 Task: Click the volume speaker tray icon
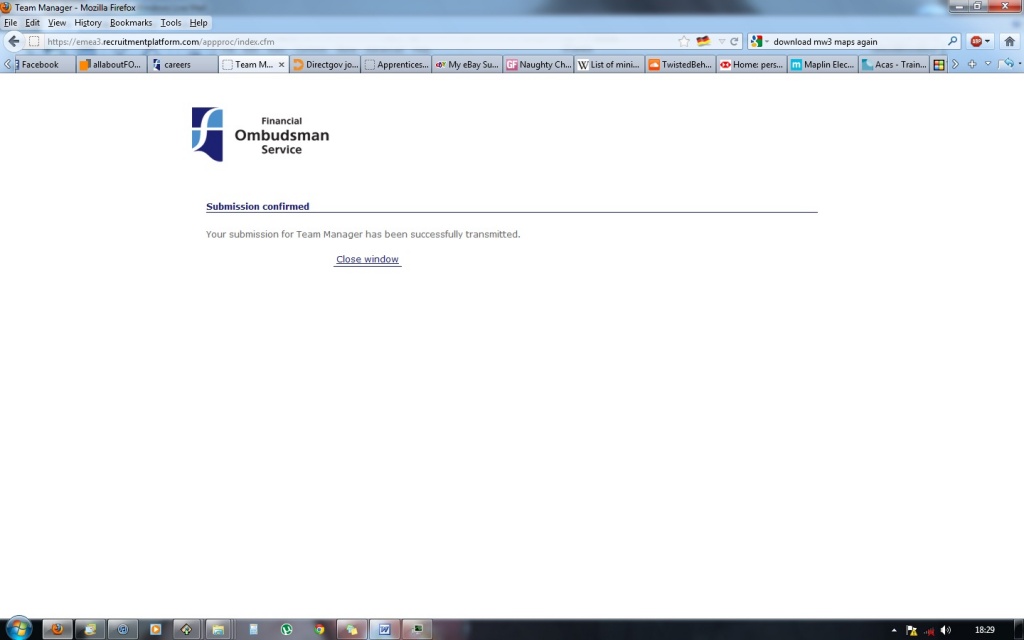pyautogui.click(x=945, y=630)
